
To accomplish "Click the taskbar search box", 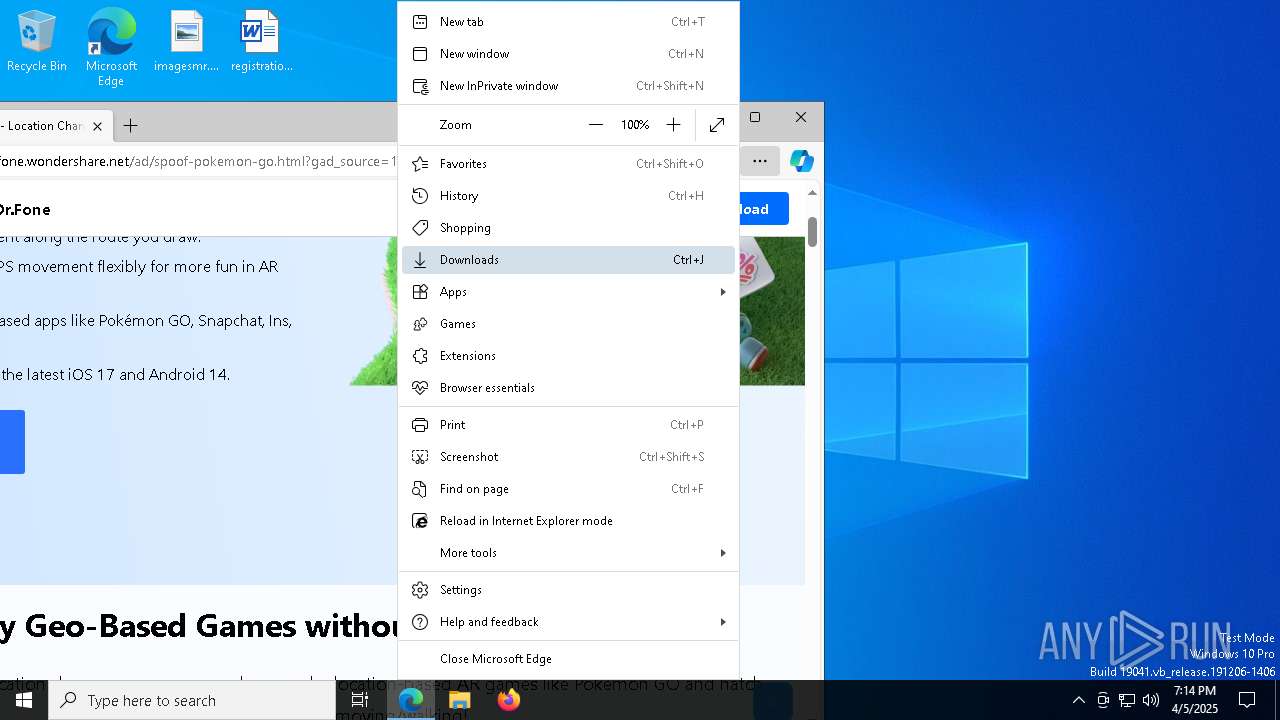I will point(192,700).
